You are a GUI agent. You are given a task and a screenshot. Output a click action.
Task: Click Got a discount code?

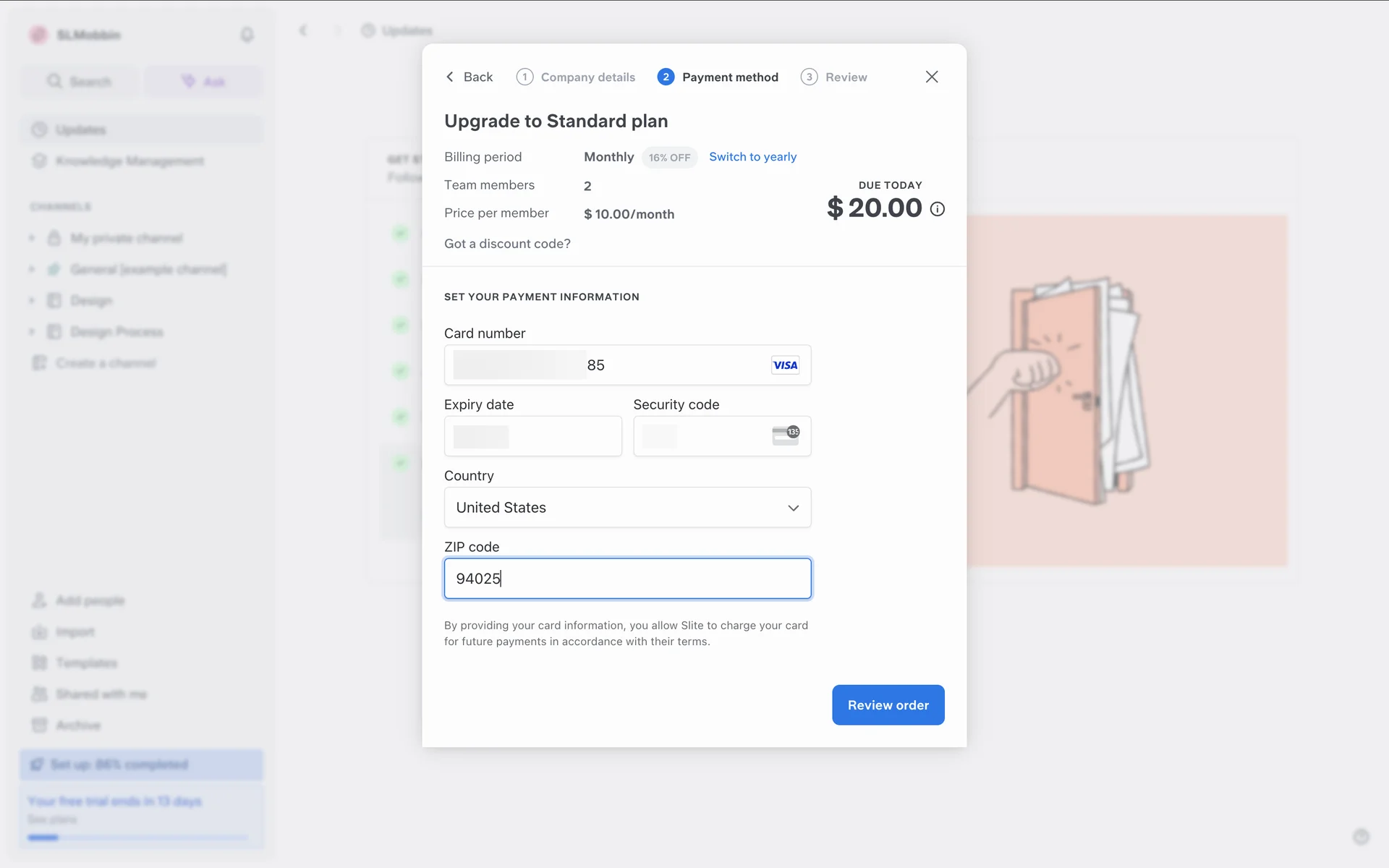click(507, 244)
